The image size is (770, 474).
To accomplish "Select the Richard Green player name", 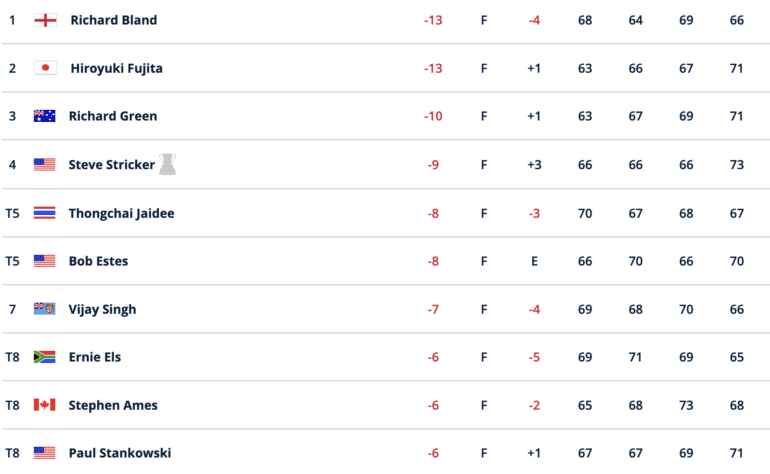I will pos(113,116).
